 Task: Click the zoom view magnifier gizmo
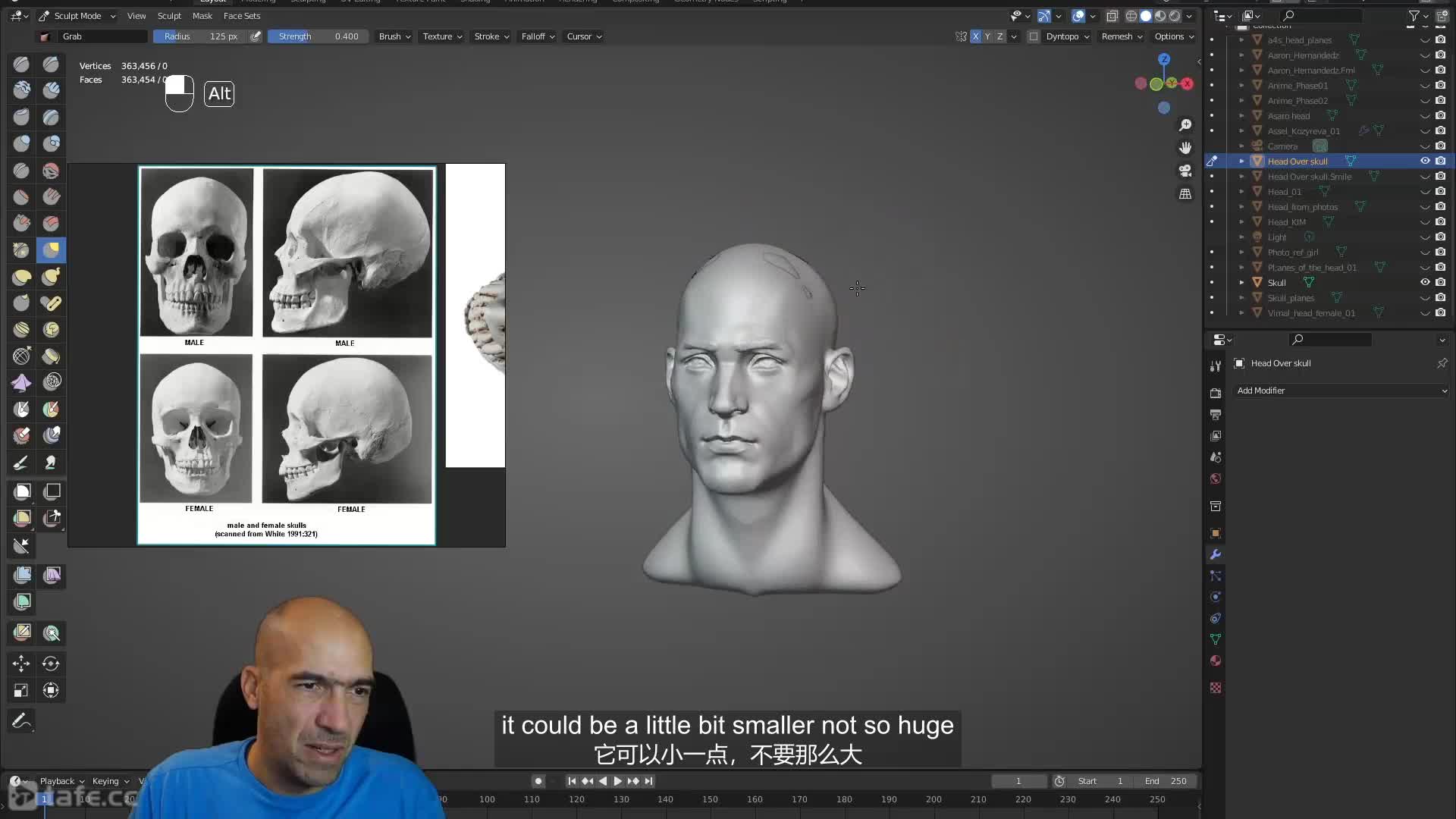coord(1185,125)
